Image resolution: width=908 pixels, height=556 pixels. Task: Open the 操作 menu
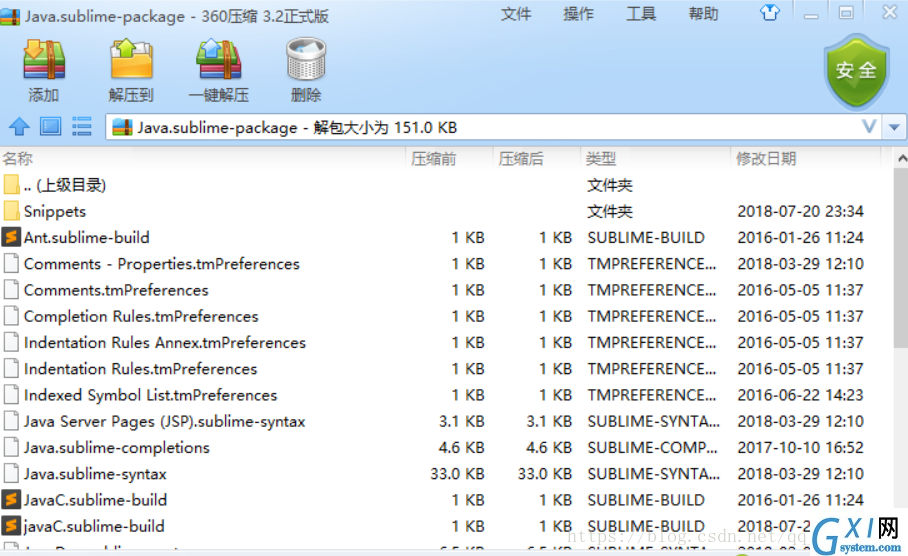click(x=578, y=13)
